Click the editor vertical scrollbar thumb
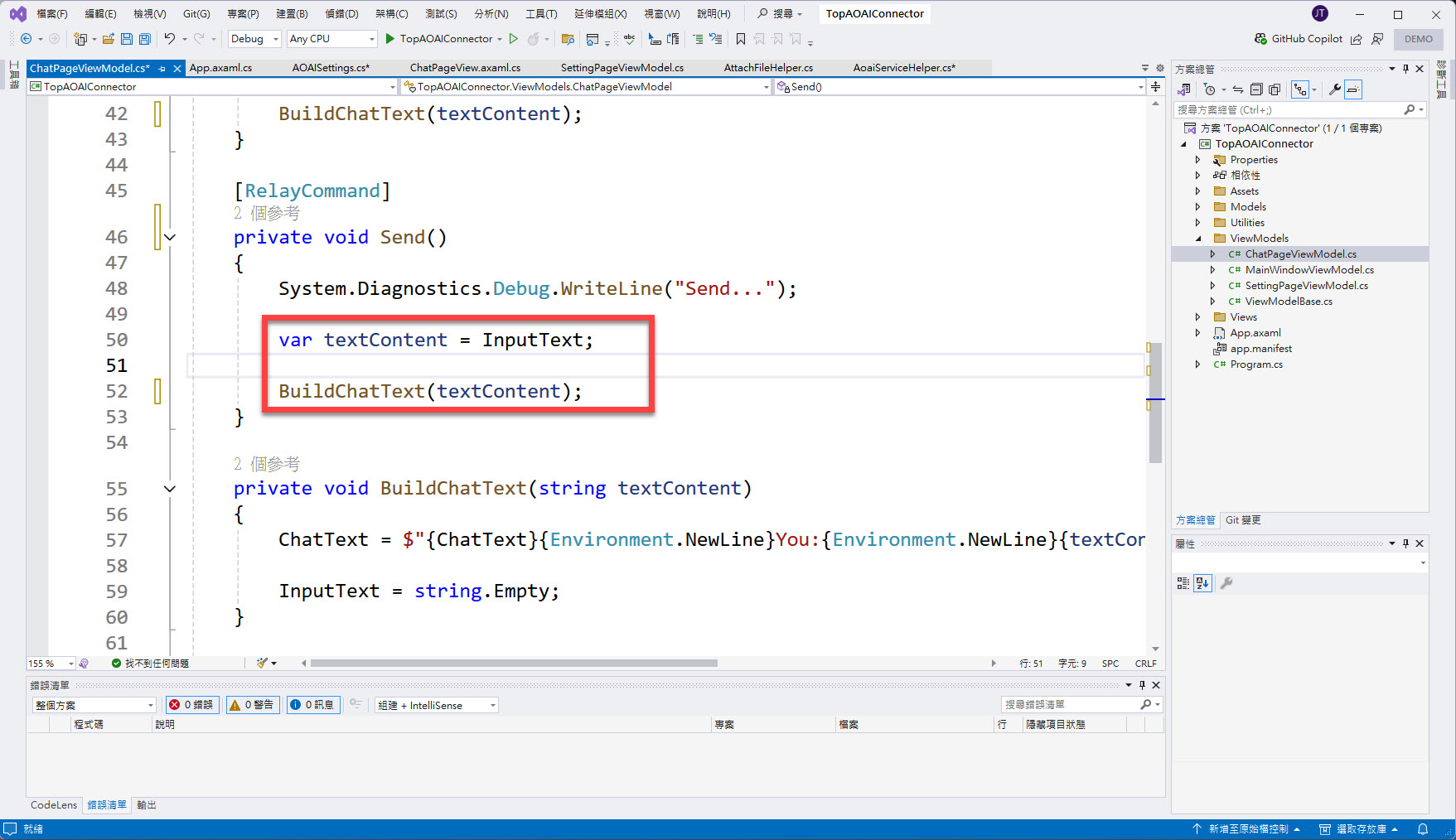The height and width of the screenshot is (840, 1456). tap(1155, 403)
